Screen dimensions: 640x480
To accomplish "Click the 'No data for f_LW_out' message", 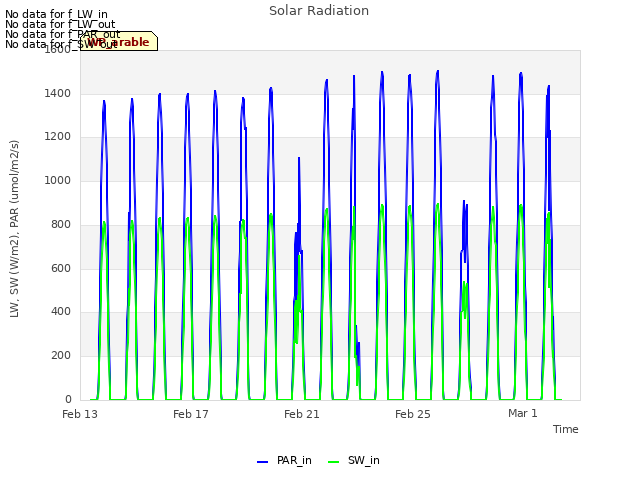I will click(60, 24).
